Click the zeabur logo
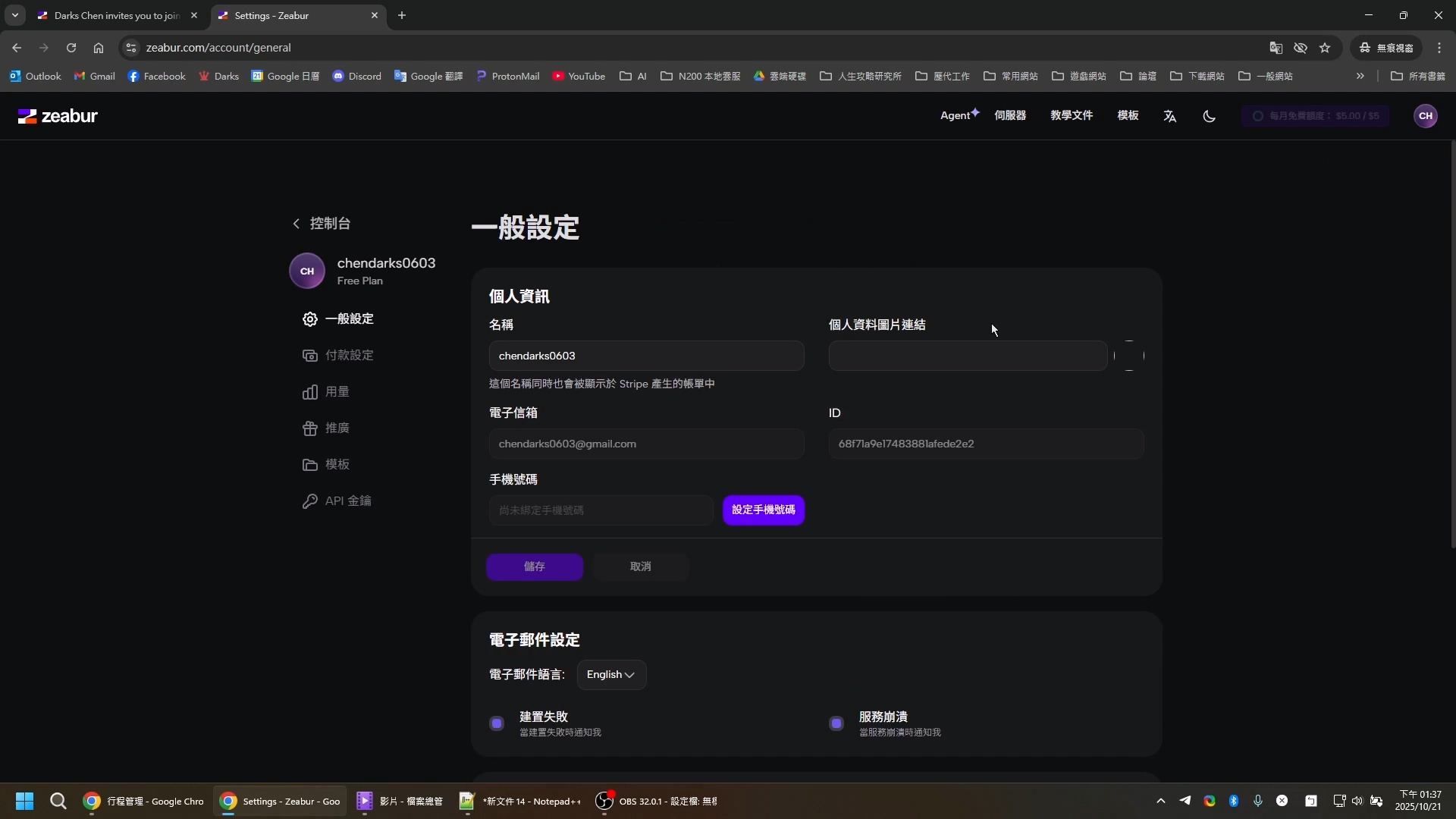 (x=58, y=116)
